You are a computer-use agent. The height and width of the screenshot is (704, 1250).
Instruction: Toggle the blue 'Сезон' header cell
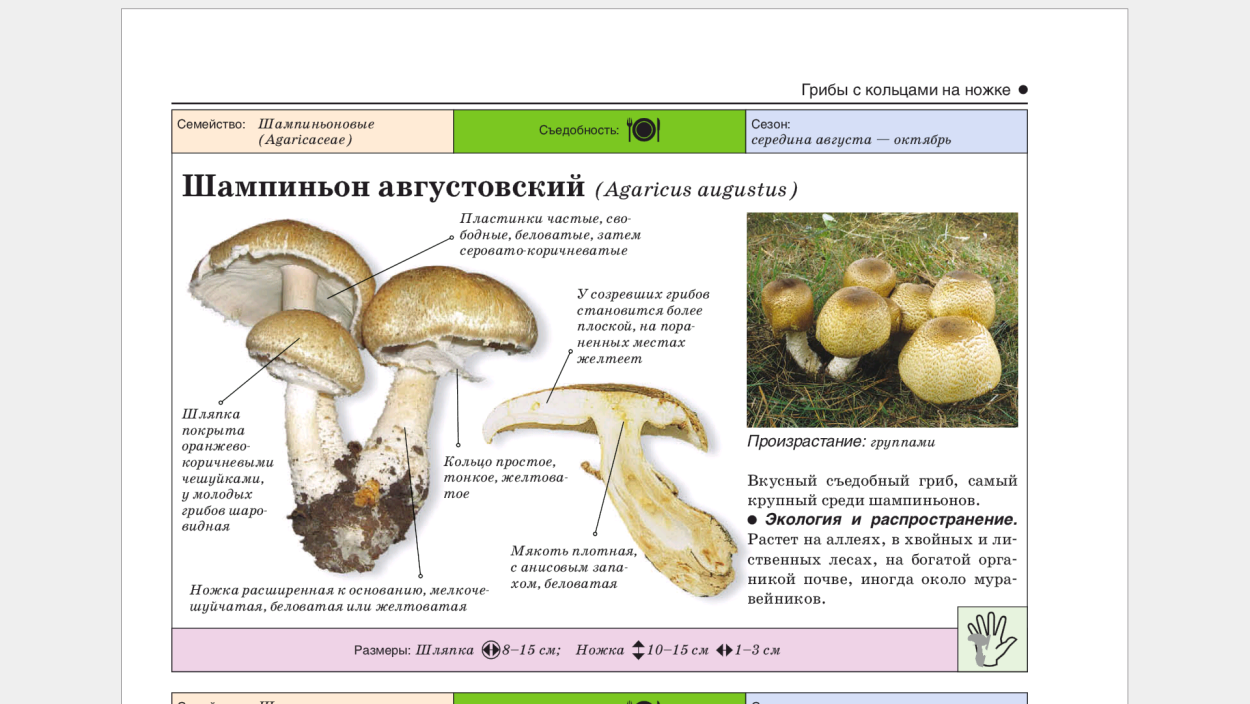point(885,129)
